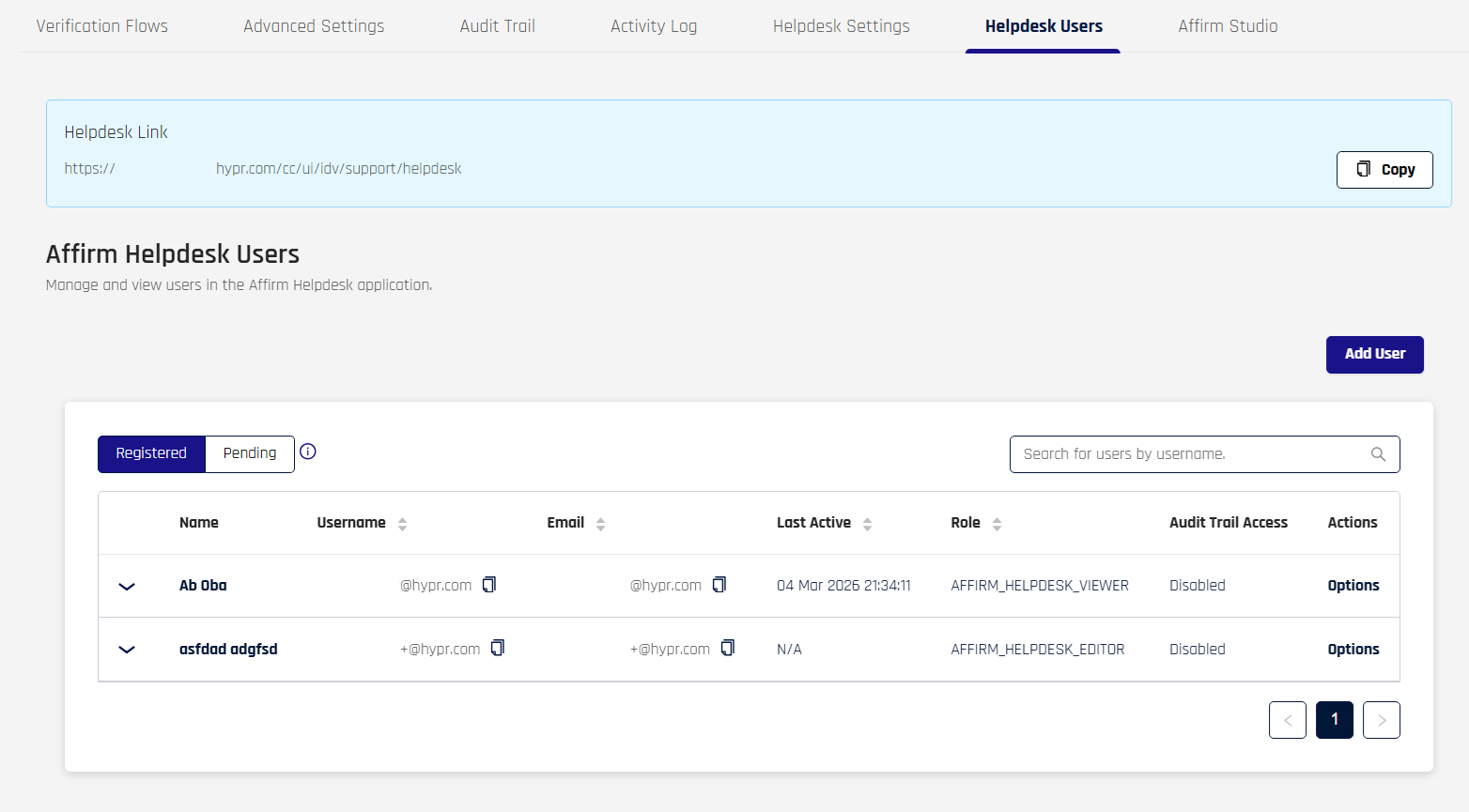Sort users by Role column
The height and width of the screenshot is (812, 1469).
tap(997, 524)
